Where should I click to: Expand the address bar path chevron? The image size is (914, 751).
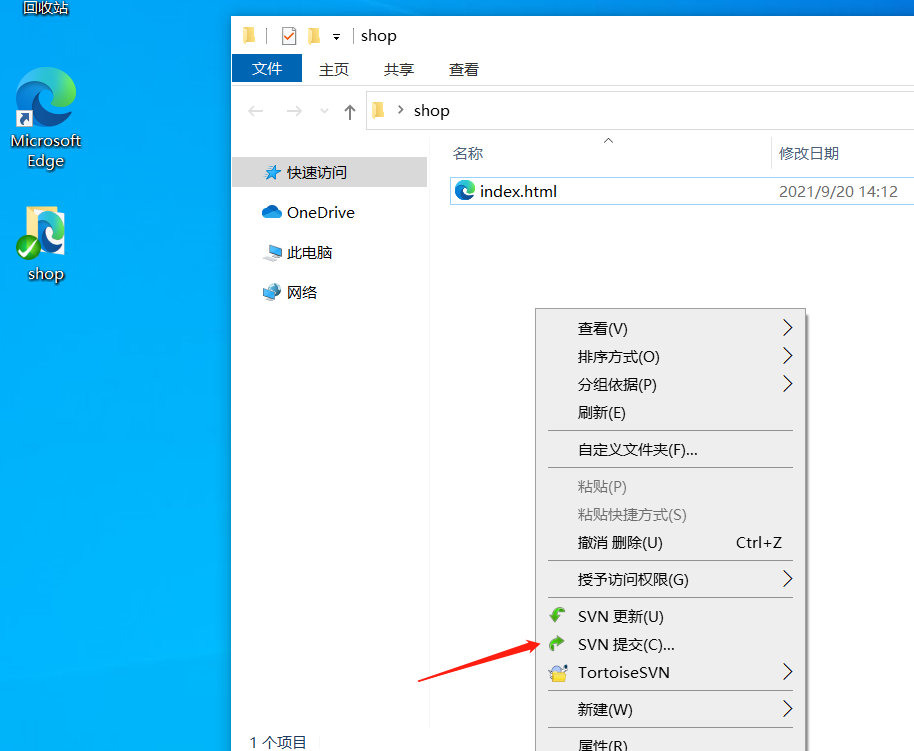[400, 110]
